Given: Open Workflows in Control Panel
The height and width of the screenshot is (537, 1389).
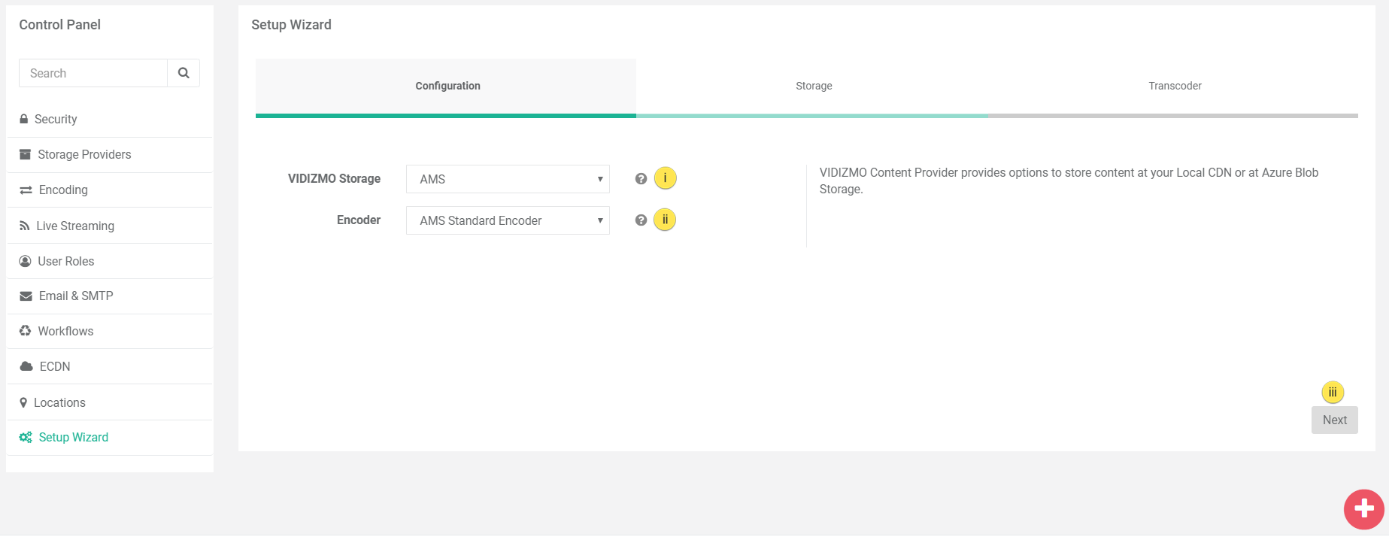Looking at the screenshot, I should pyautogui.click(x=65, y=331).
